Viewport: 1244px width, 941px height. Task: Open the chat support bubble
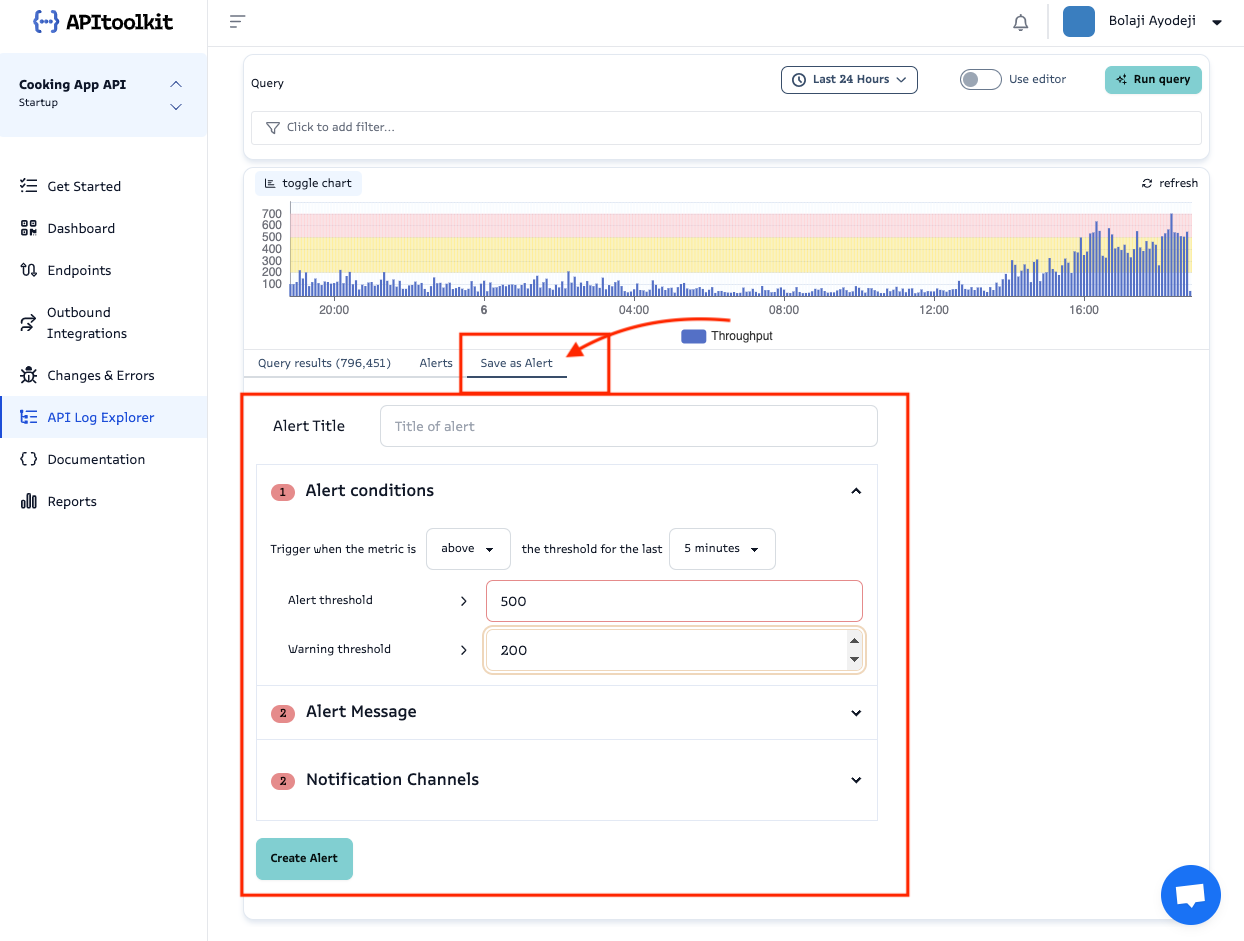(1190, 894)
